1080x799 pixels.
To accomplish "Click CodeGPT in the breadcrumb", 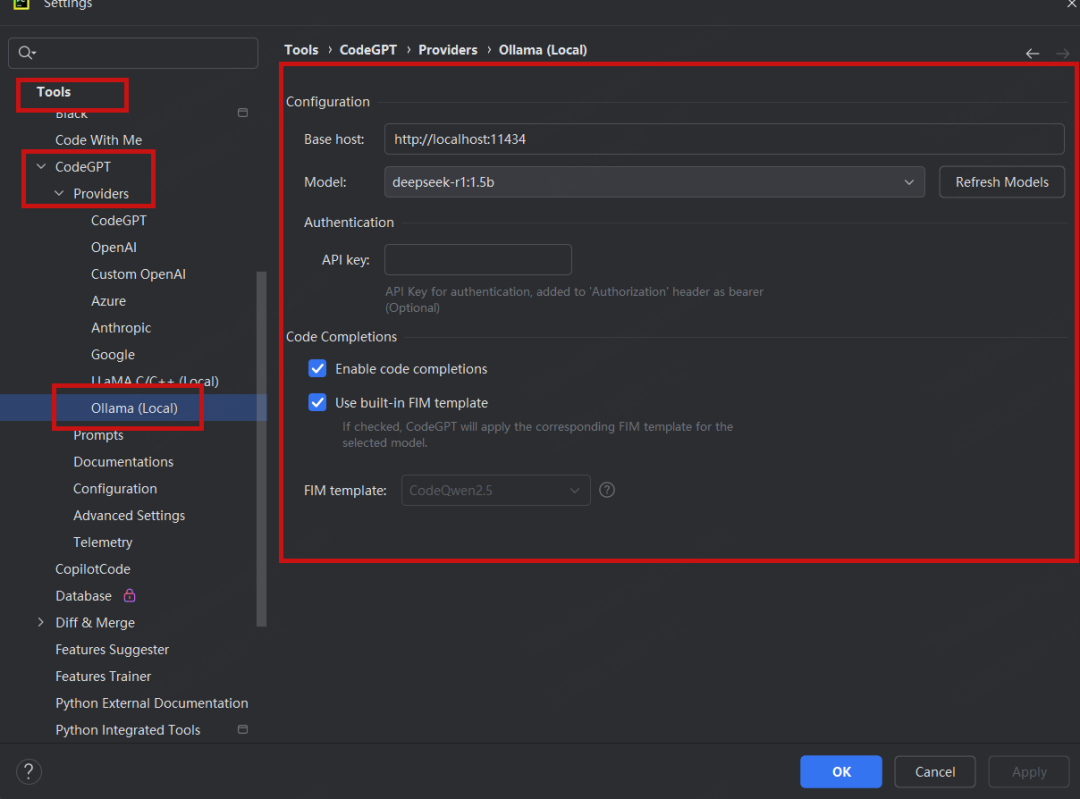I will coord(368,50).
